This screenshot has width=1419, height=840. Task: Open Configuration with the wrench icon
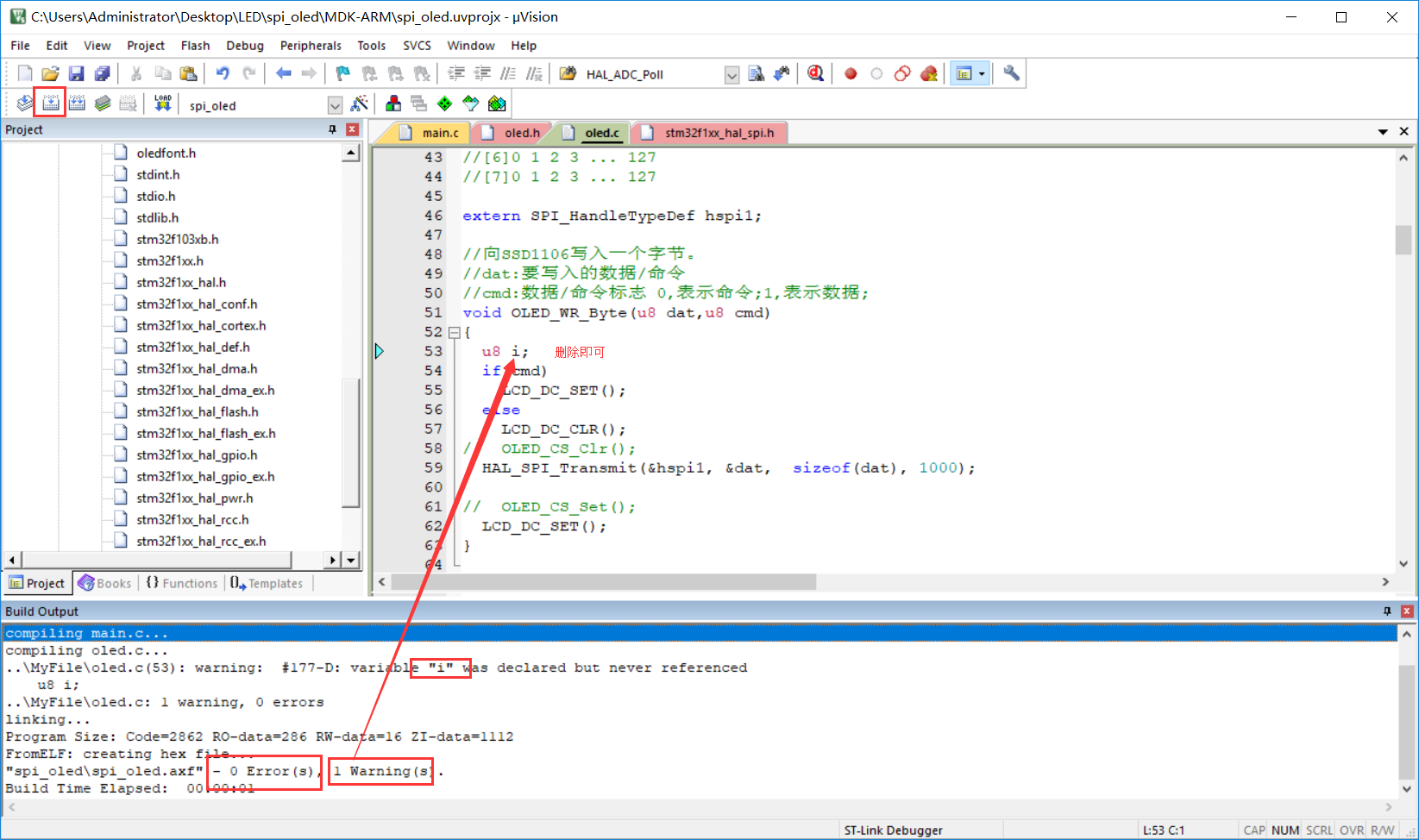tap(1011, 74)
